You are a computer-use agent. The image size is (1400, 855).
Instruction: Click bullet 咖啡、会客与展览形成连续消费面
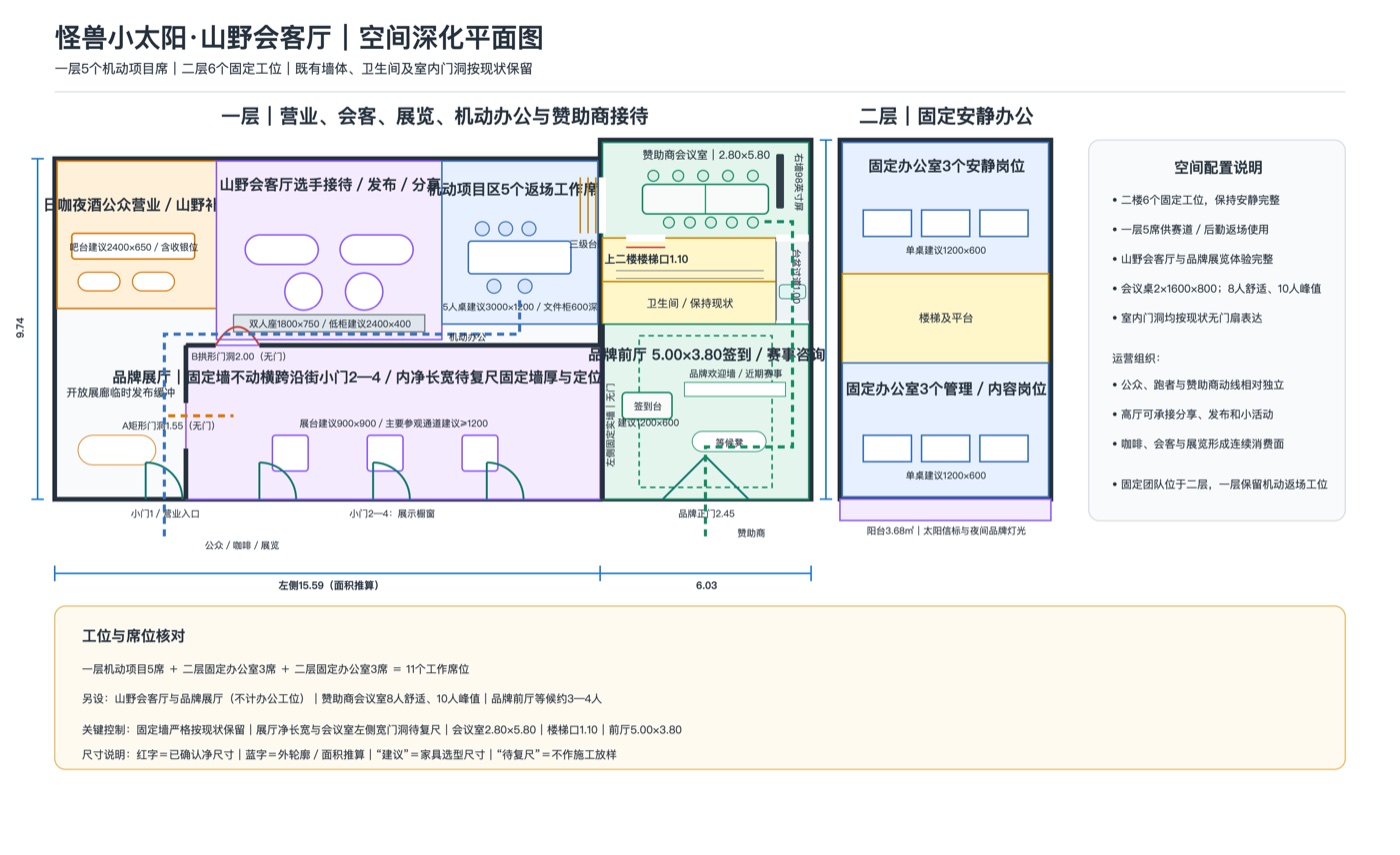click(1203, 443)
